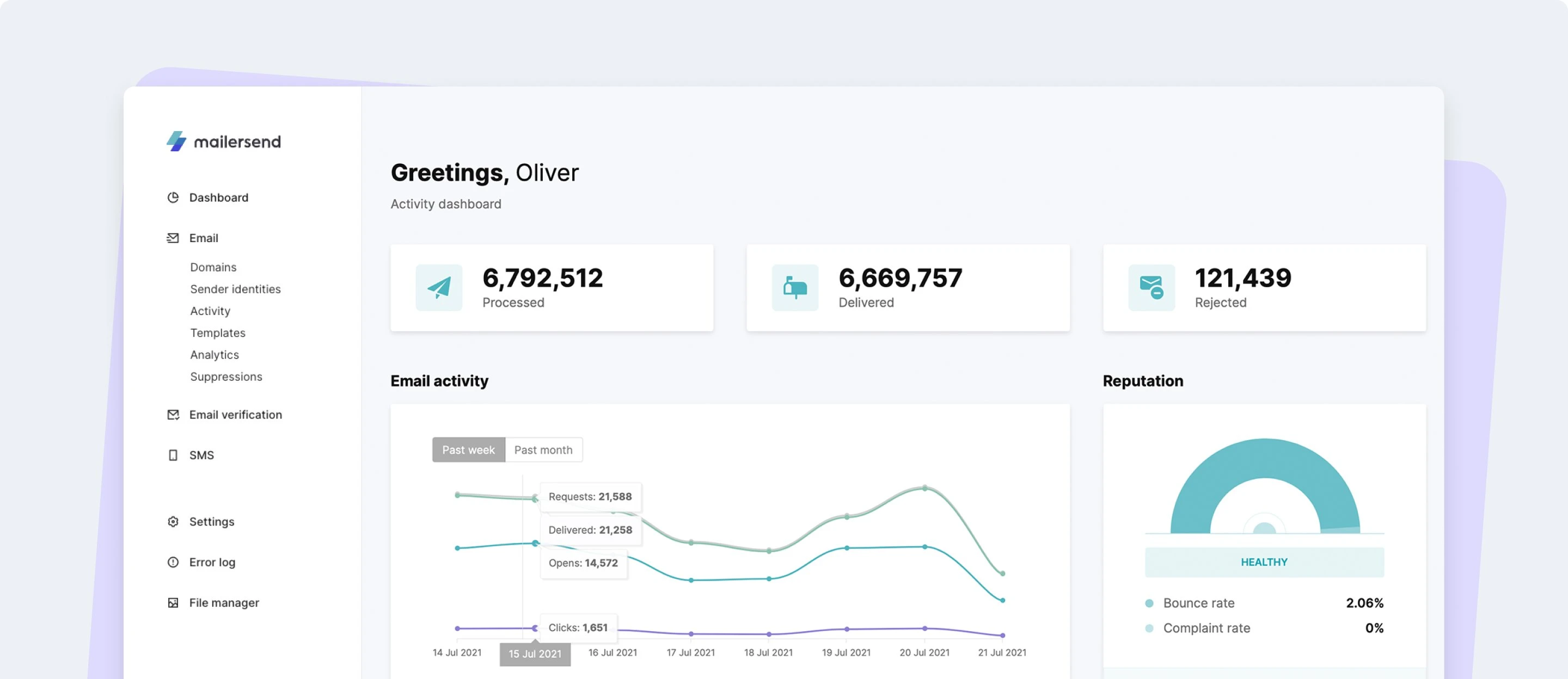
Task: Click the 20 Jul 2021 axis label
Action: pos(924,652)
